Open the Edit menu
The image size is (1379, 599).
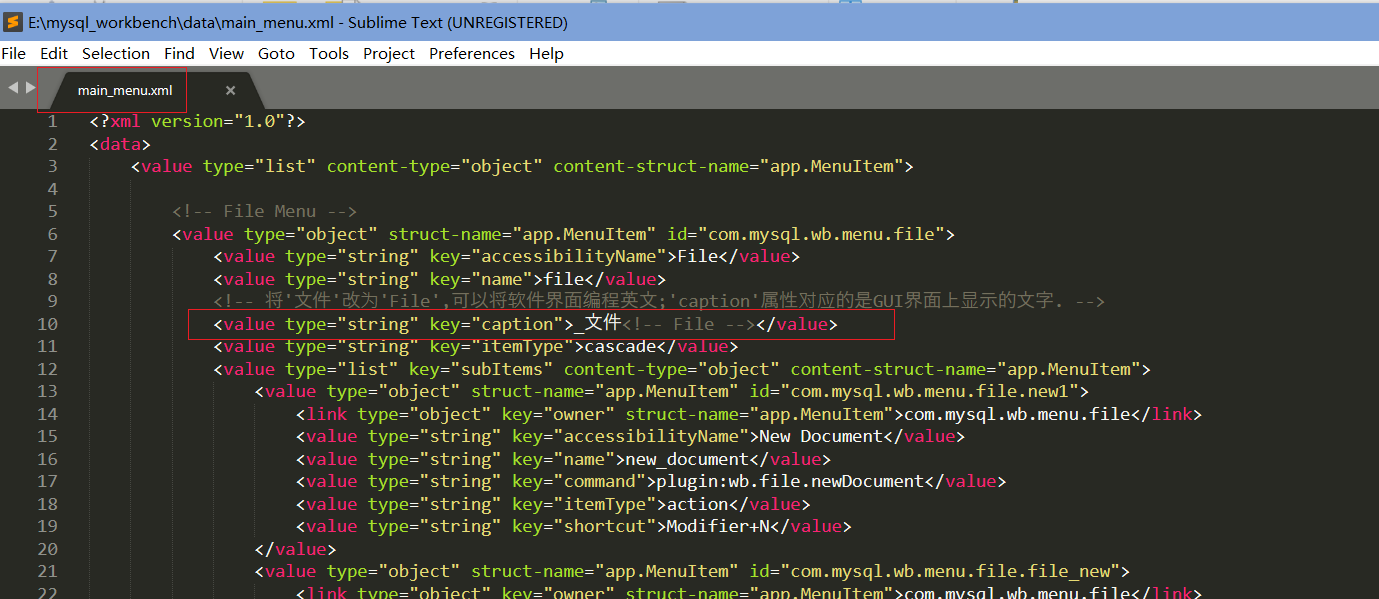point(53,53)
